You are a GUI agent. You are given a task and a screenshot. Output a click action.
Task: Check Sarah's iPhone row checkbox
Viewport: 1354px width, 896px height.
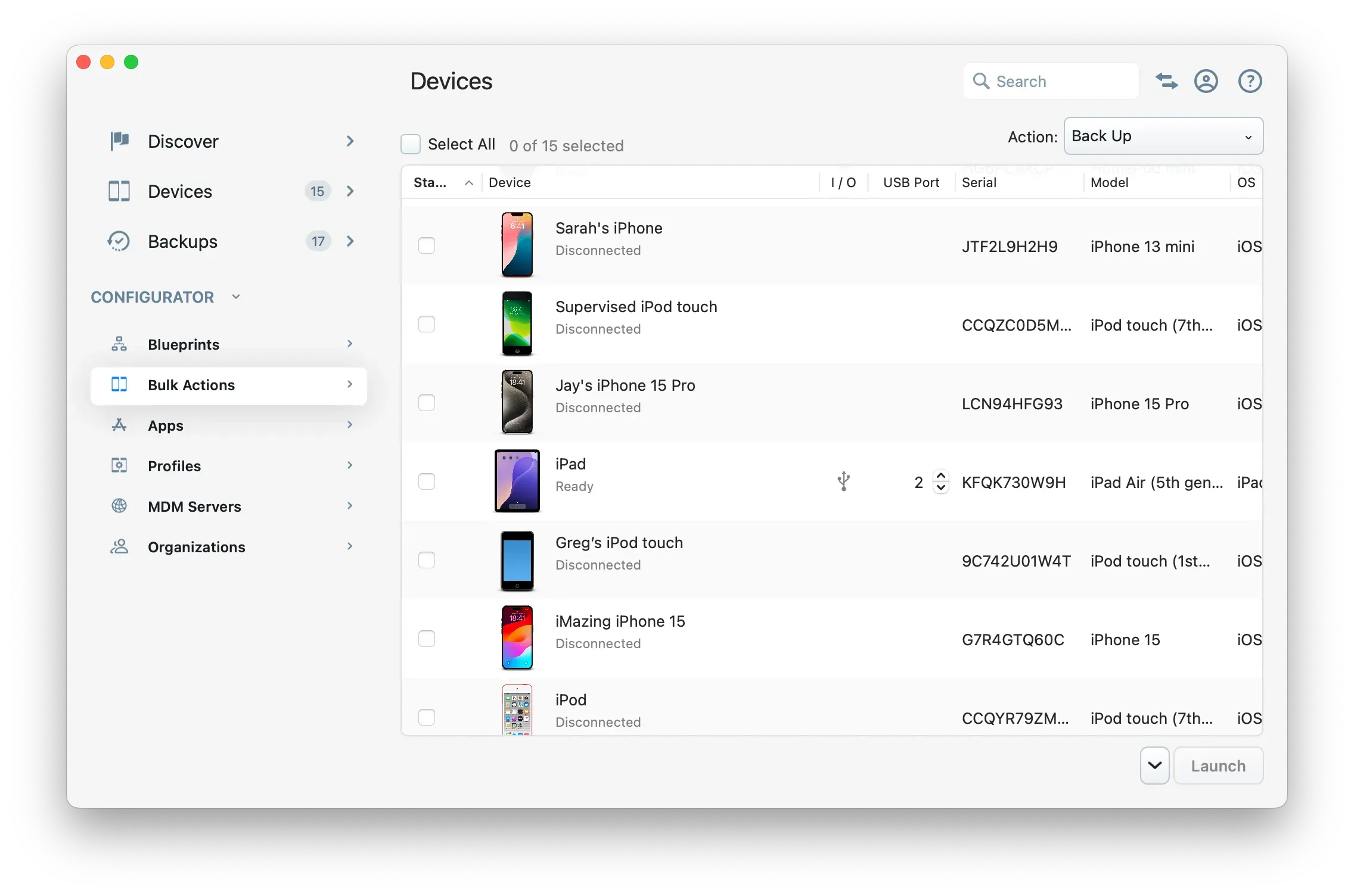(x=427, y=245)
